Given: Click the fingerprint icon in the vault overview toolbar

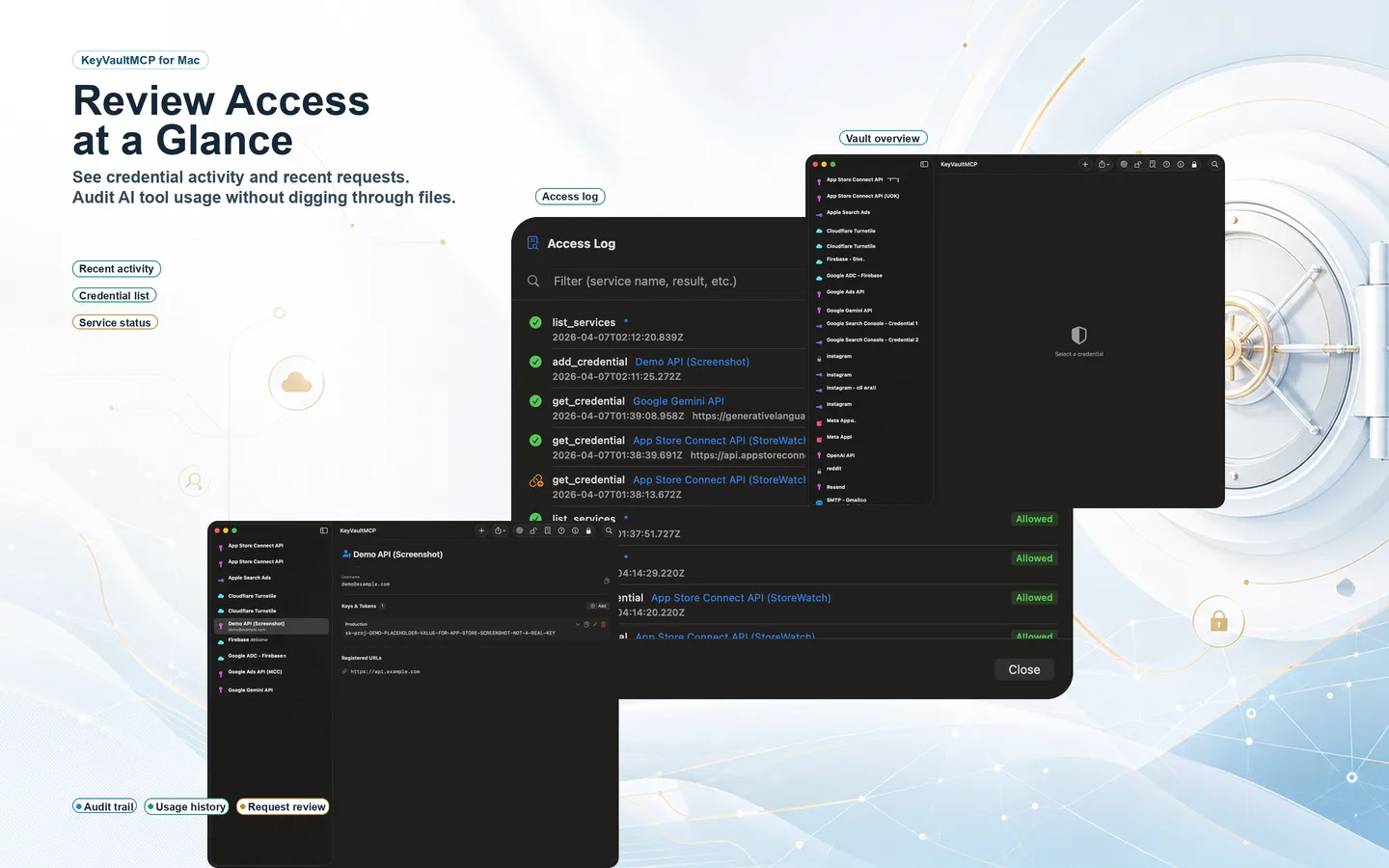Looking at the screenshot, I should (1124, 164).
